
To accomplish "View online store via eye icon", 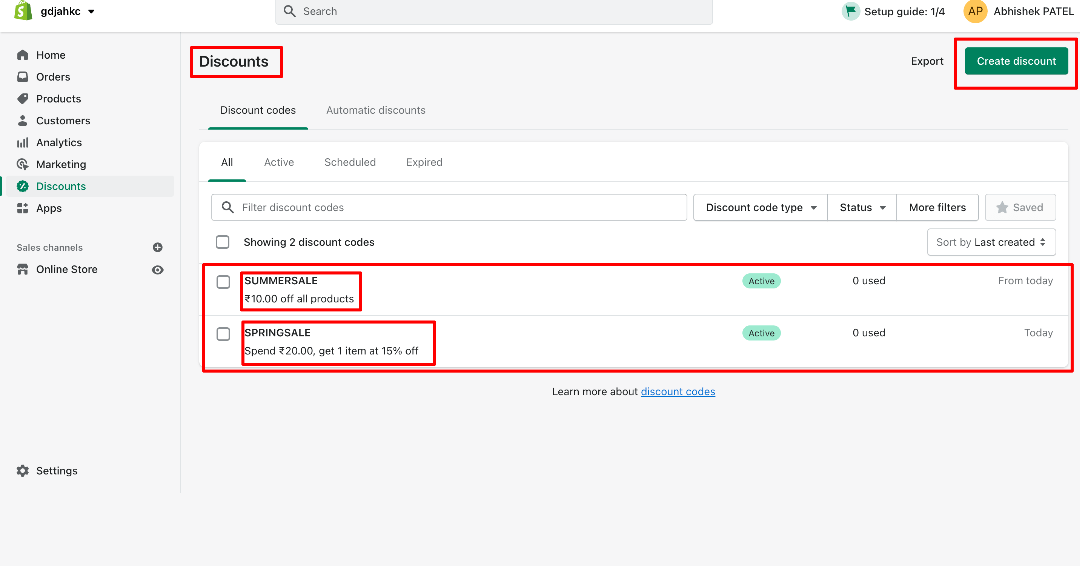I will click(x=158, y=270).
